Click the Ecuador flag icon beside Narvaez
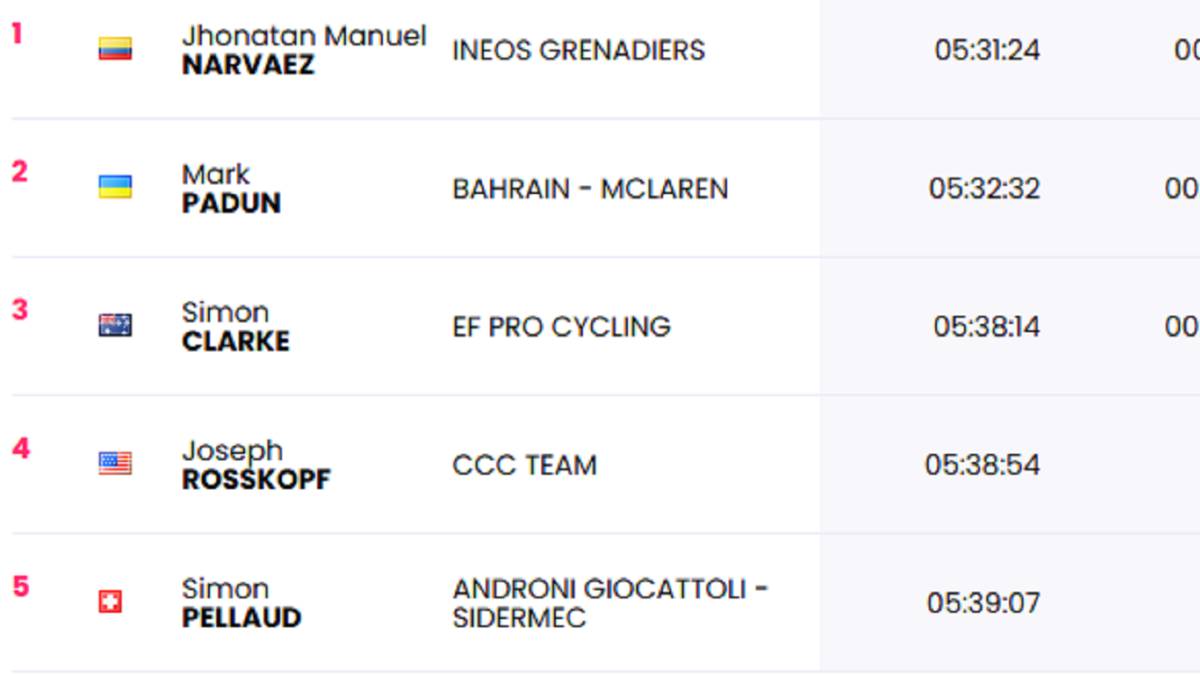The image size is (1200, 675). tap(115, 49)
